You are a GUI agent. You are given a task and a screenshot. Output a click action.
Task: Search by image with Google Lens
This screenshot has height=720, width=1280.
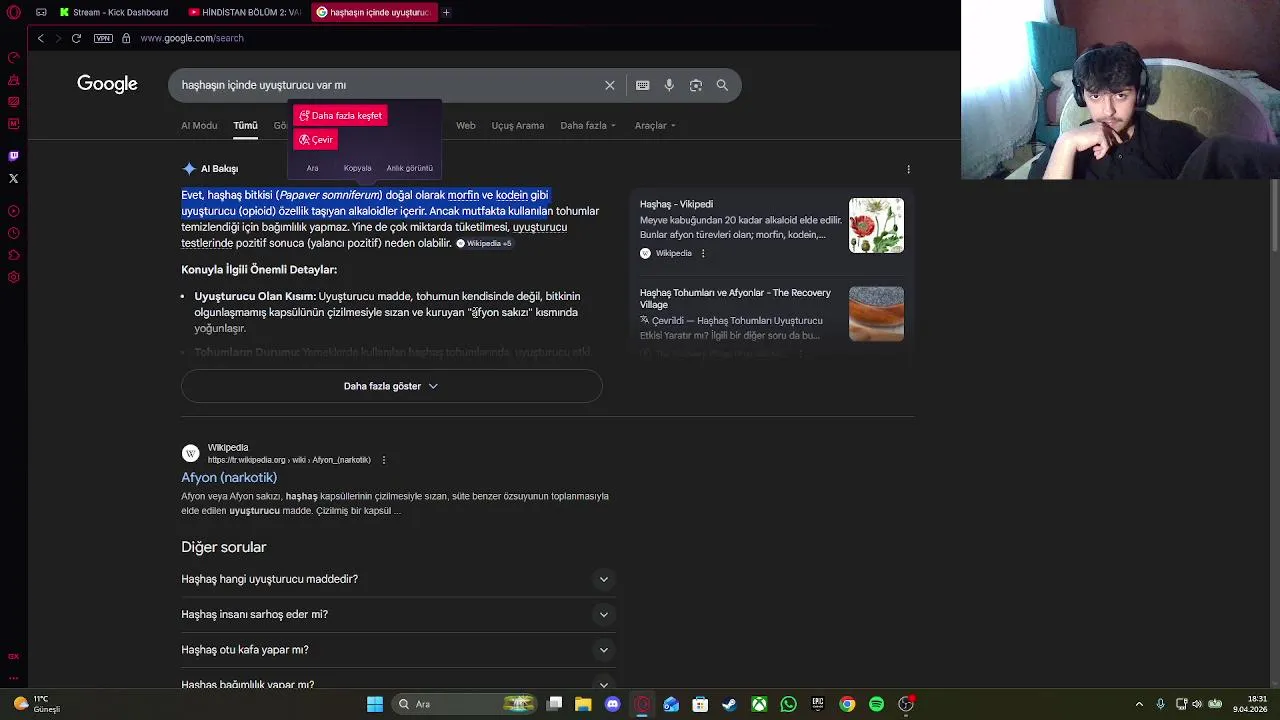696,85
